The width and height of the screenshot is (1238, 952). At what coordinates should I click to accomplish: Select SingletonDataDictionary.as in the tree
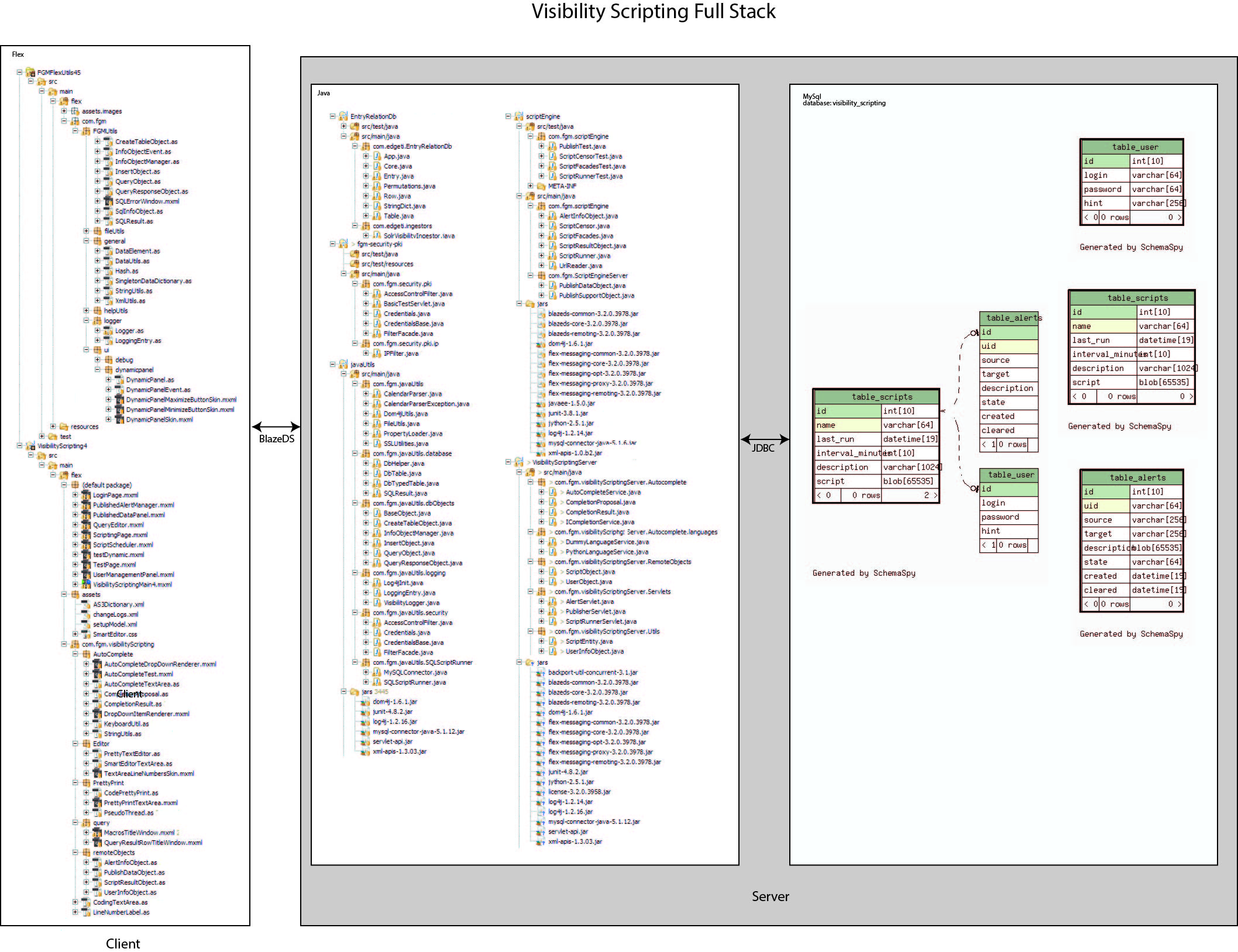coord(153,281)
